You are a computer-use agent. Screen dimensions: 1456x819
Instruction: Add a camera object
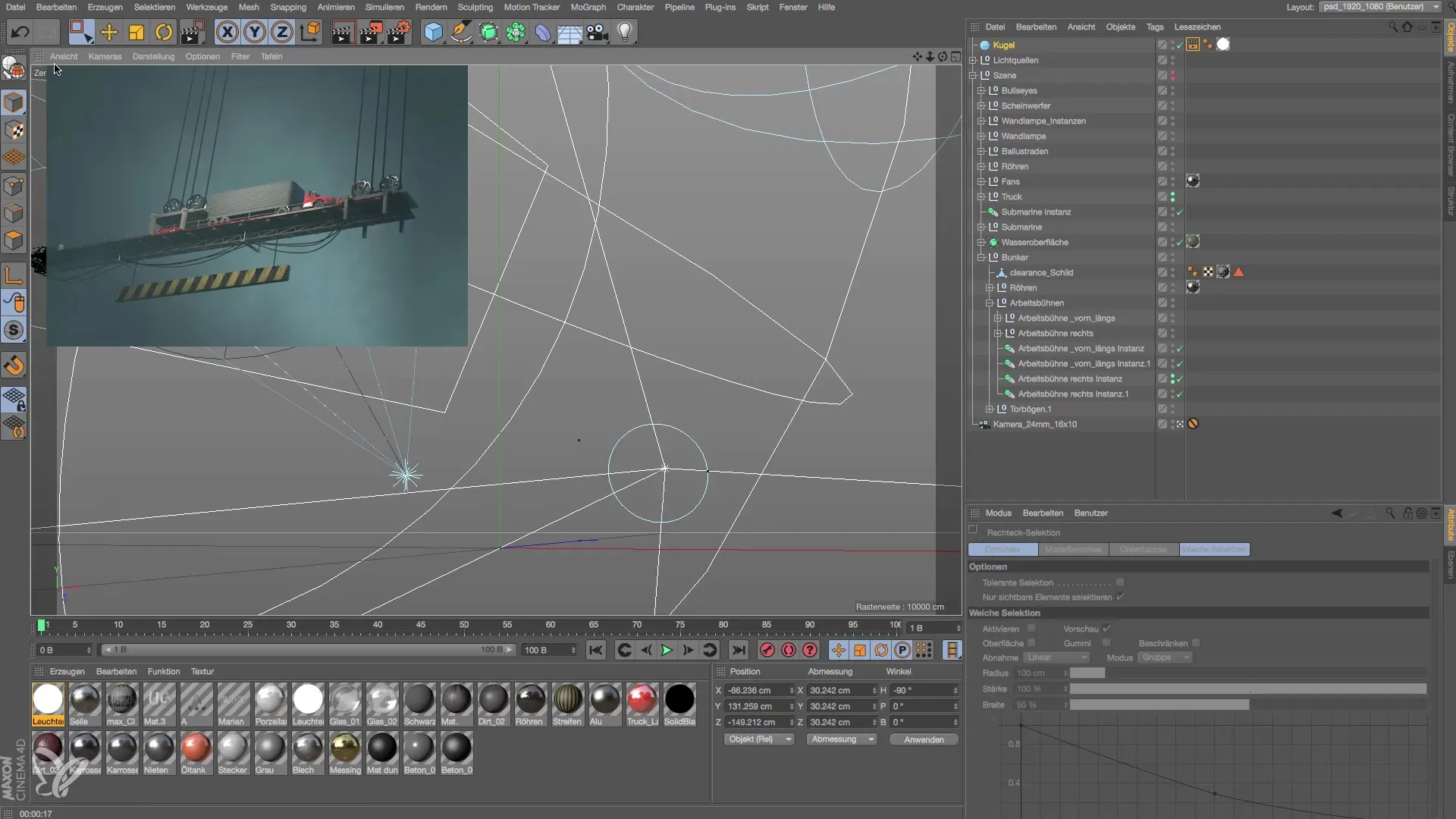(x=598, y=32)
